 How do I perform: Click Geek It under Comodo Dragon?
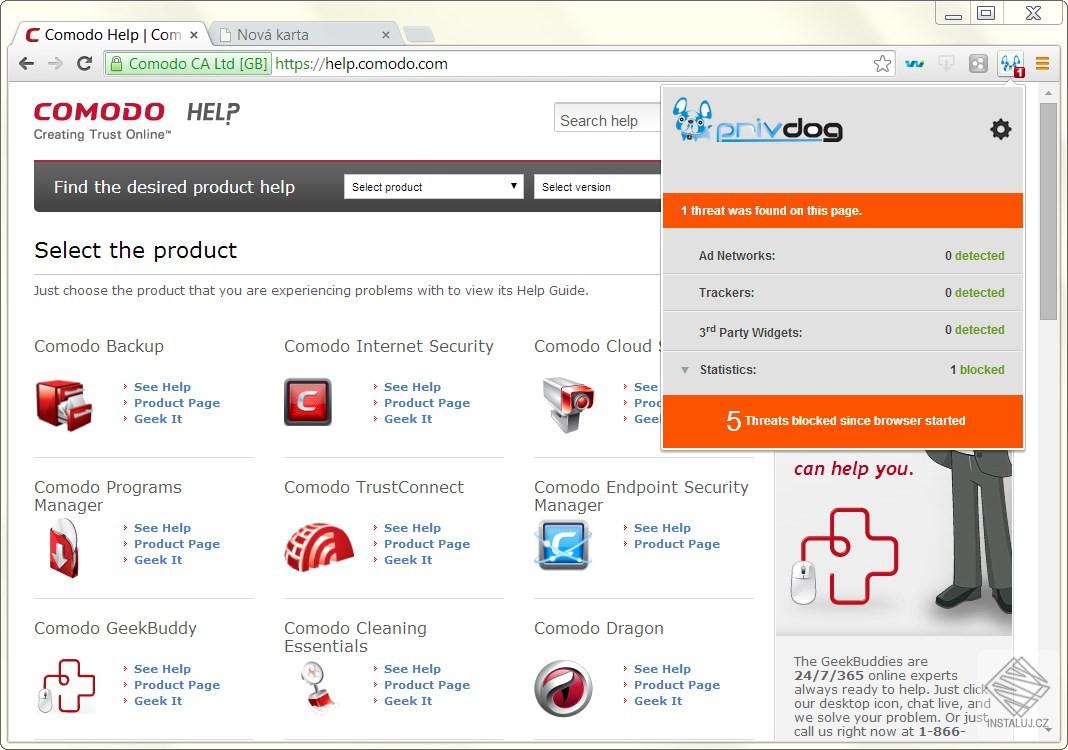[x=658, y=701]
